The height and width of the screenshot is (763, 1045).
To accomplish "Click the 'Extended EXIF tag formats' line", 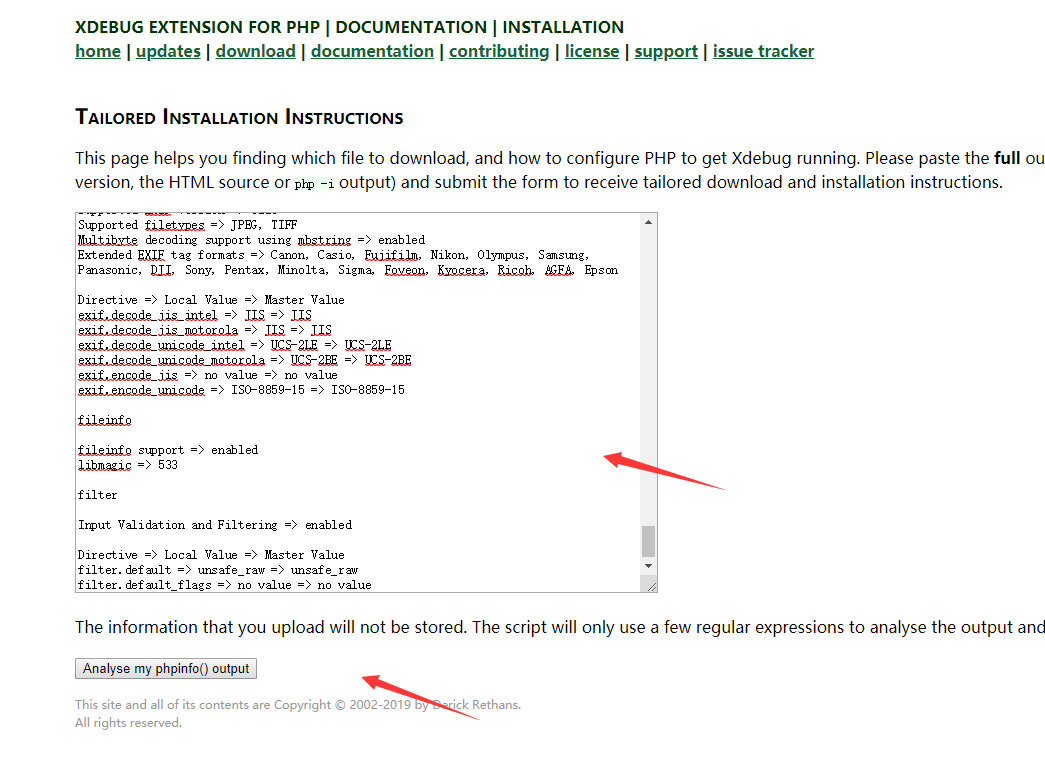I will click(348, 263).
